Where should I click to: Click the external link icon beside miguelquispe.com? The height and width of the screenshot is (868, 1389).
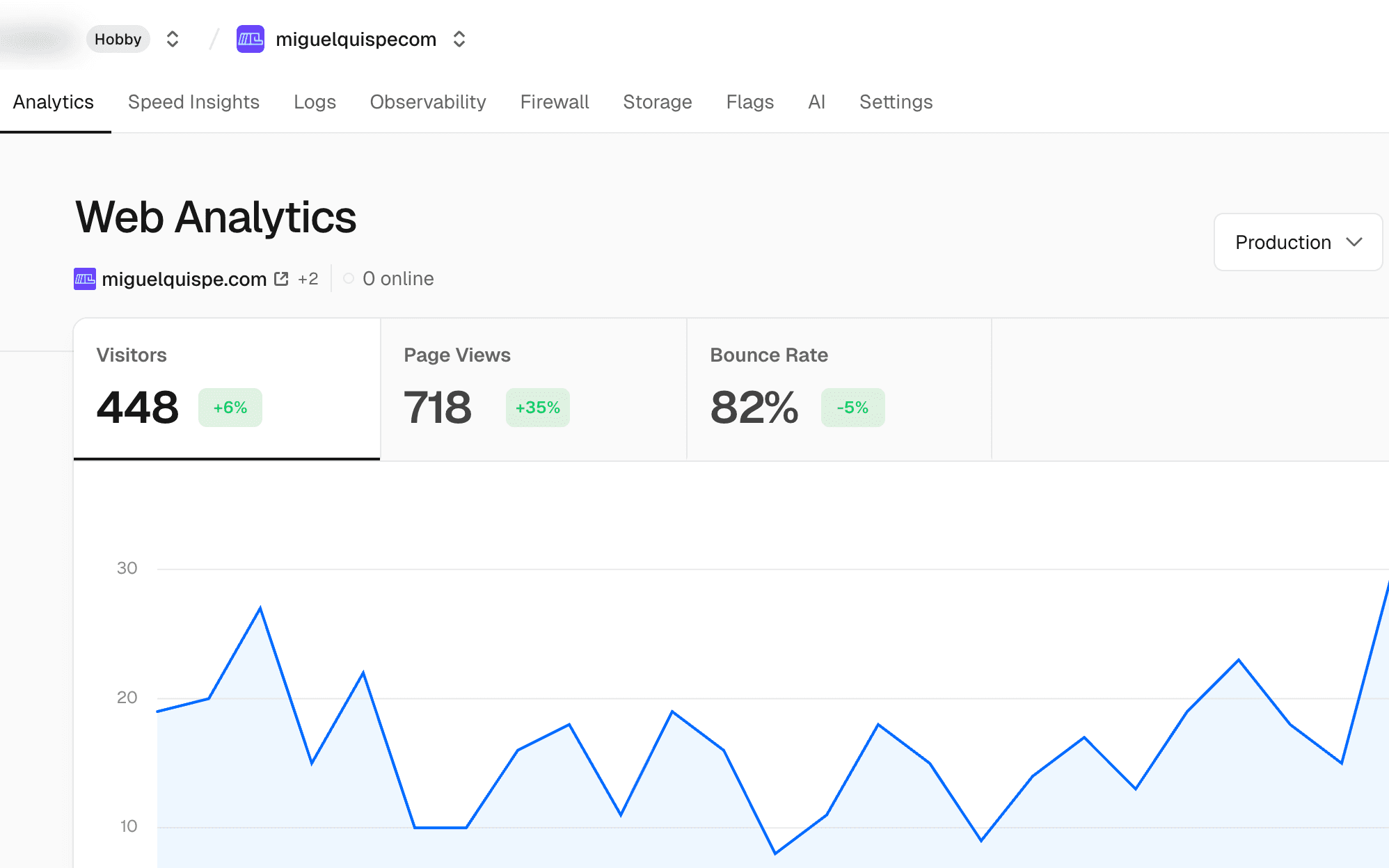coord(281,279)
